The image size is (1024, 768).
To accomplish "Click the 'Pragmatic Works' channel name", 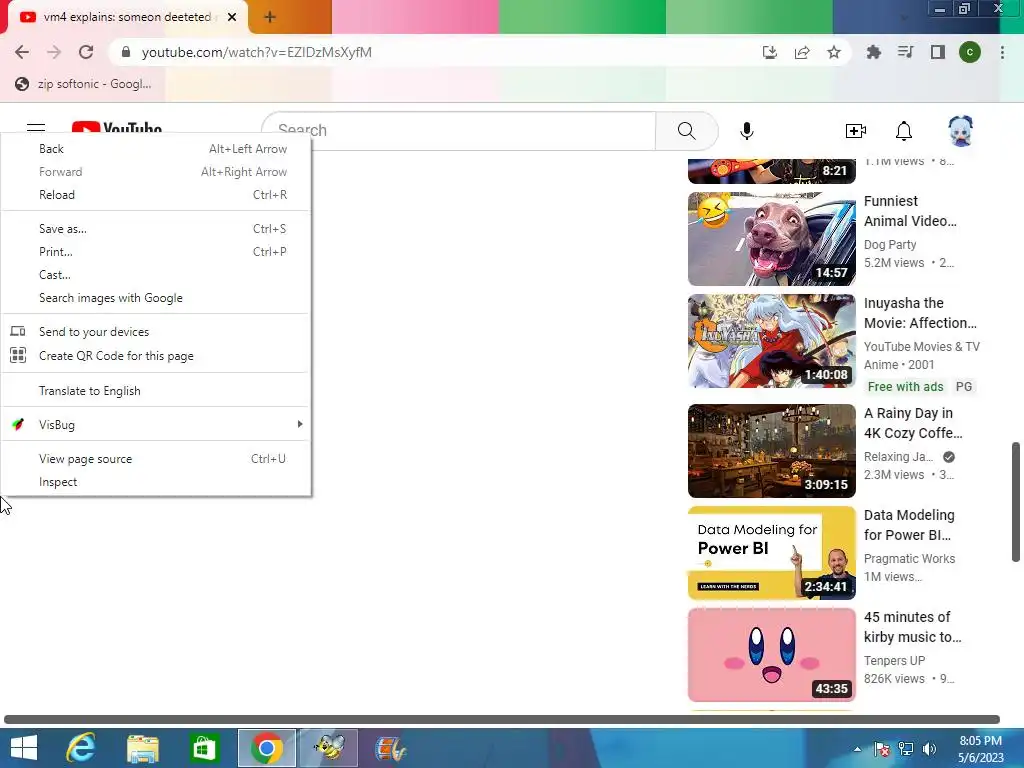I will pyautogui.click(x=909, y=559).
